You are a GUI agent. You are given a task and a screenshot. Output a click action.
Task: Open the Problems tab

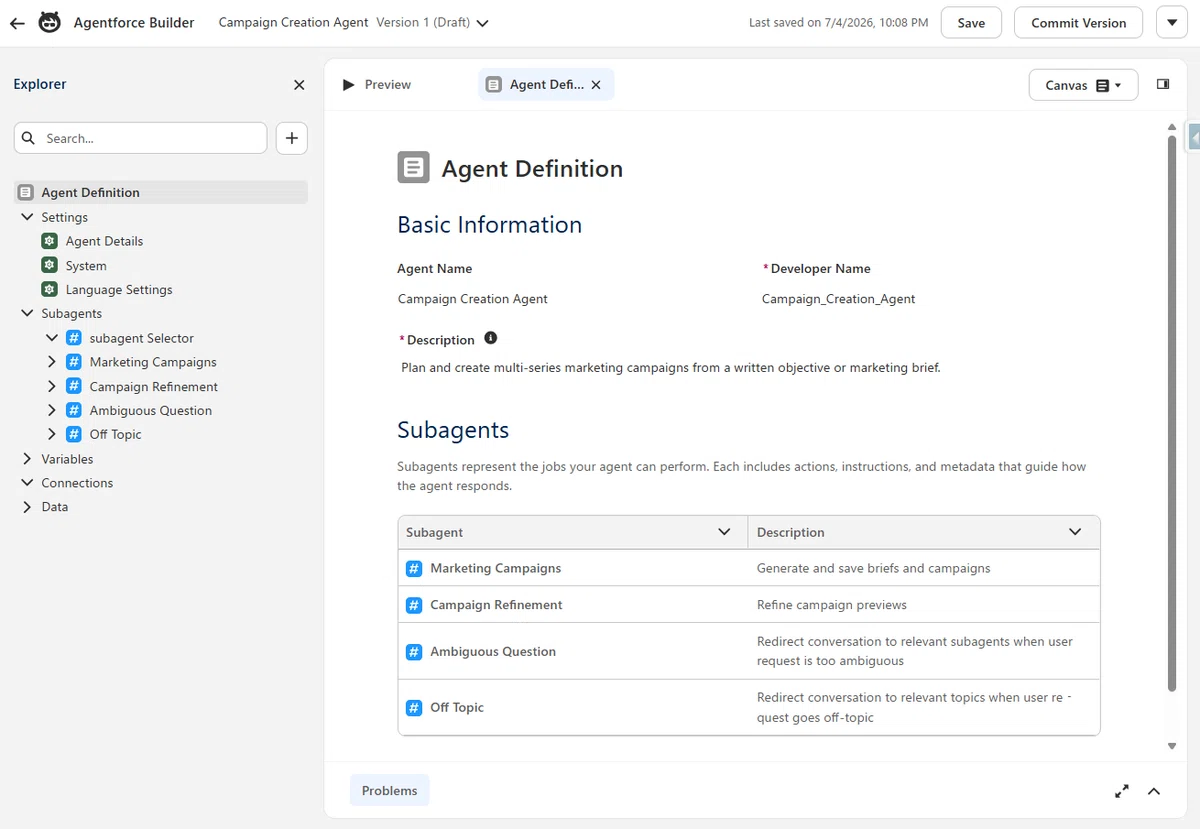pos(389,791)
